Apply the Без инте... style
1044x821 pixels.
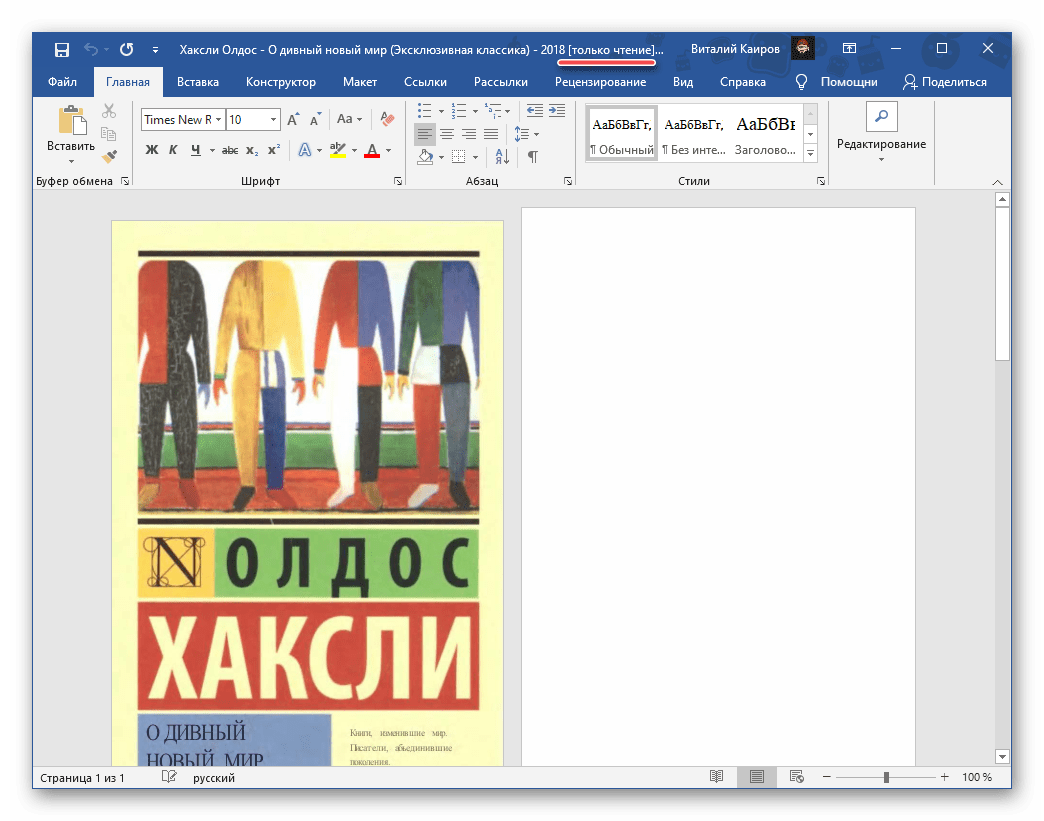pos(694,133)
